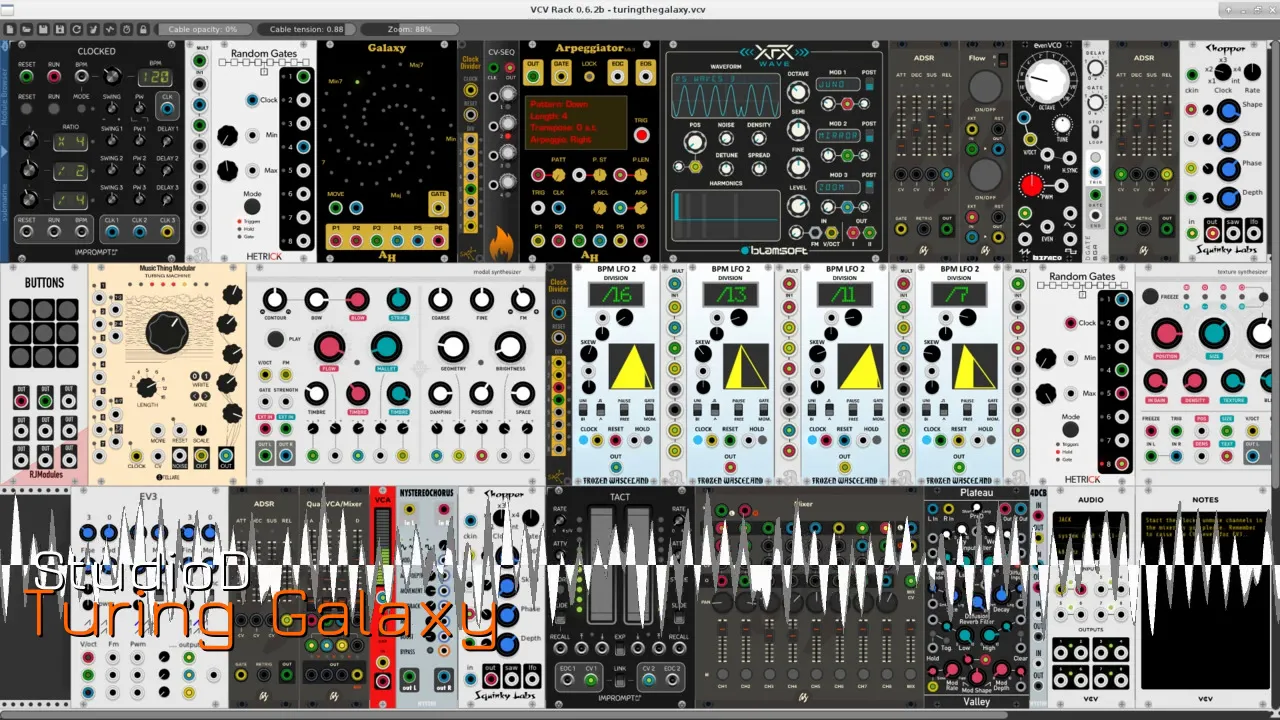Click the lower Flow ON/OFF big button

coord(985,174)
